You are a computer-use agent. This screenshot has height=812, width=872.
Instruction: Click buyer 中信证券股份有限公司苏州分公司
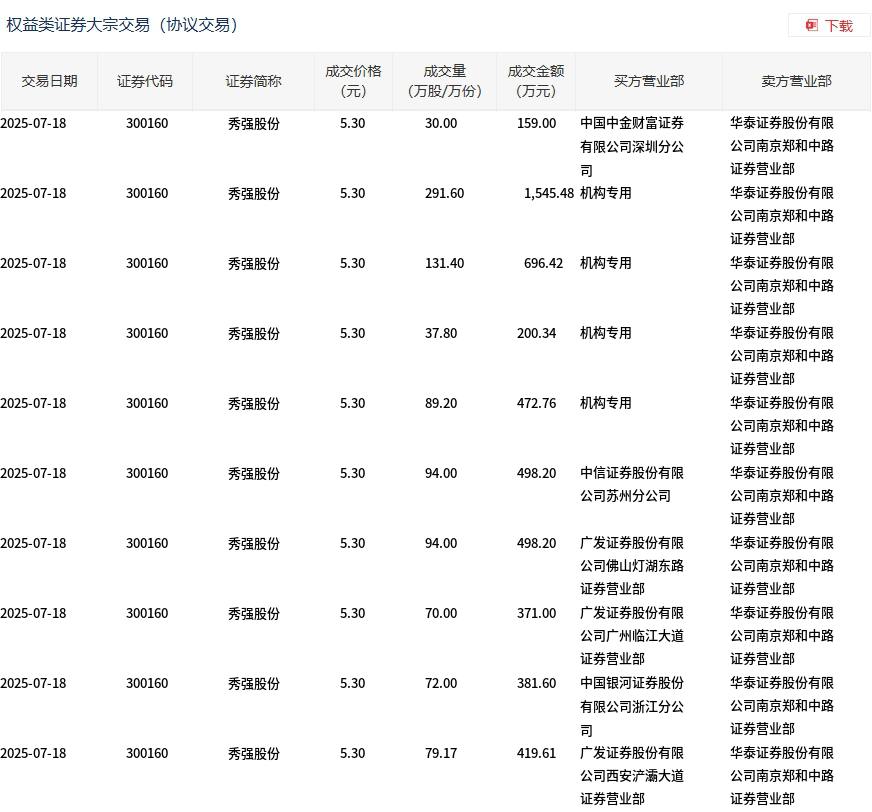(x=632, y=485)
